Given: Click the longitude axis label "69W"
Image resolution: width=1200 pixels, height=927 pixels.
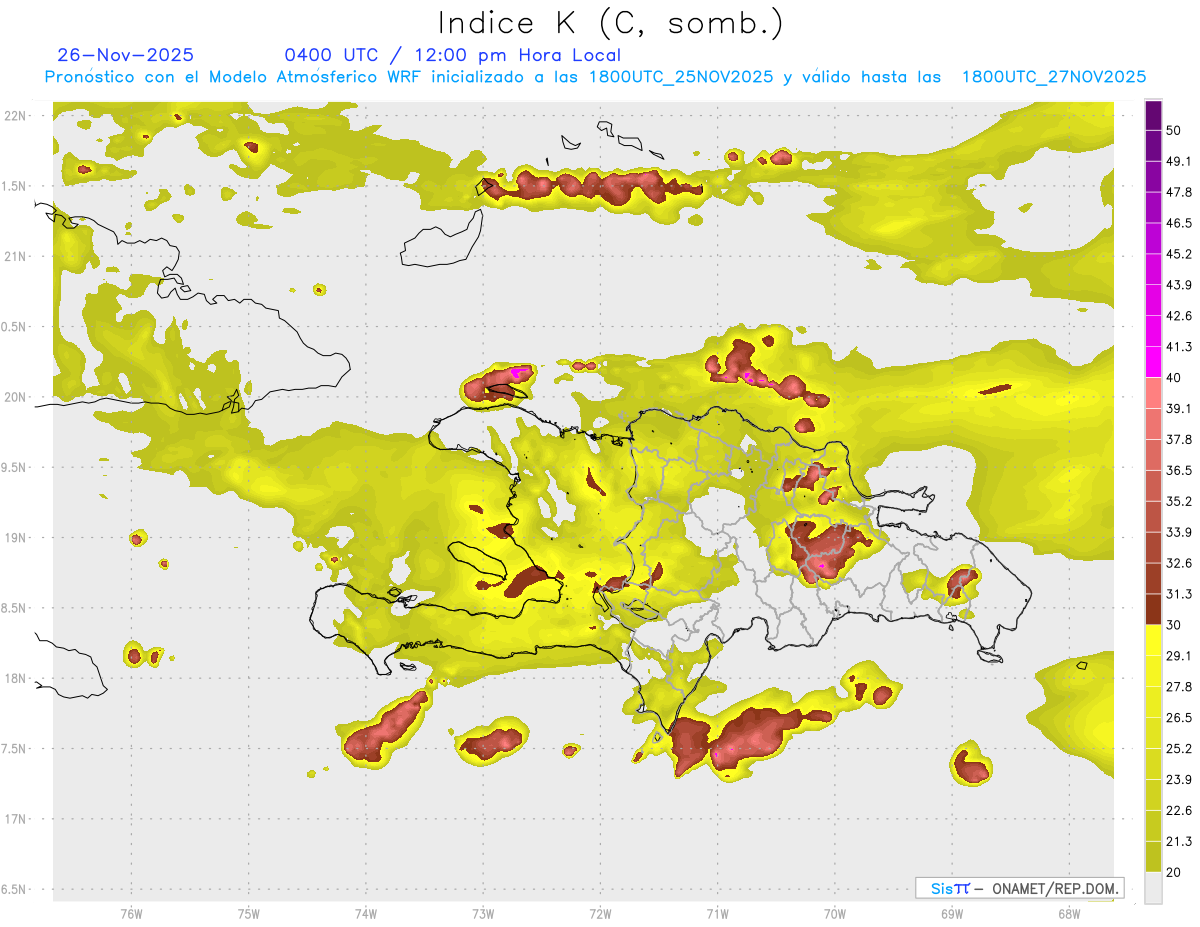Looking at the screenshot, I should pos(951,914).
